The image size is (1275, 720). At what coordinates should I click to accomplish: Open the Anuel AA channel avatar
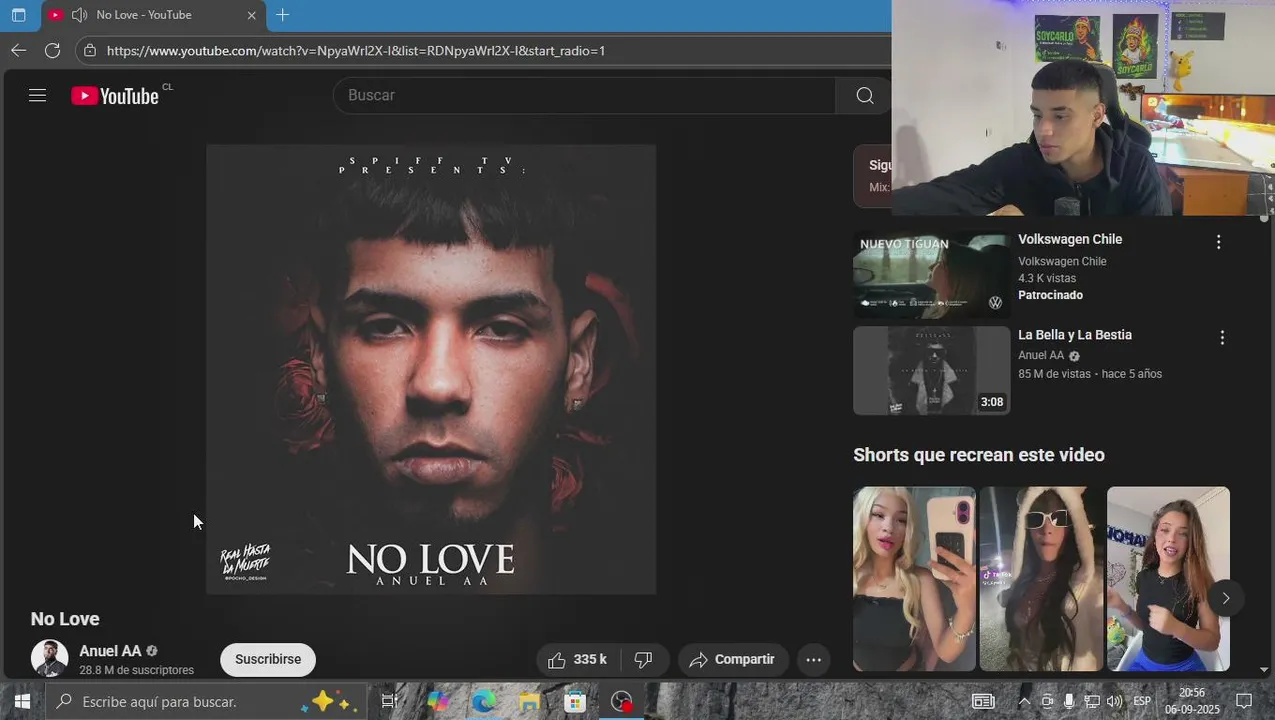(49, 658)
